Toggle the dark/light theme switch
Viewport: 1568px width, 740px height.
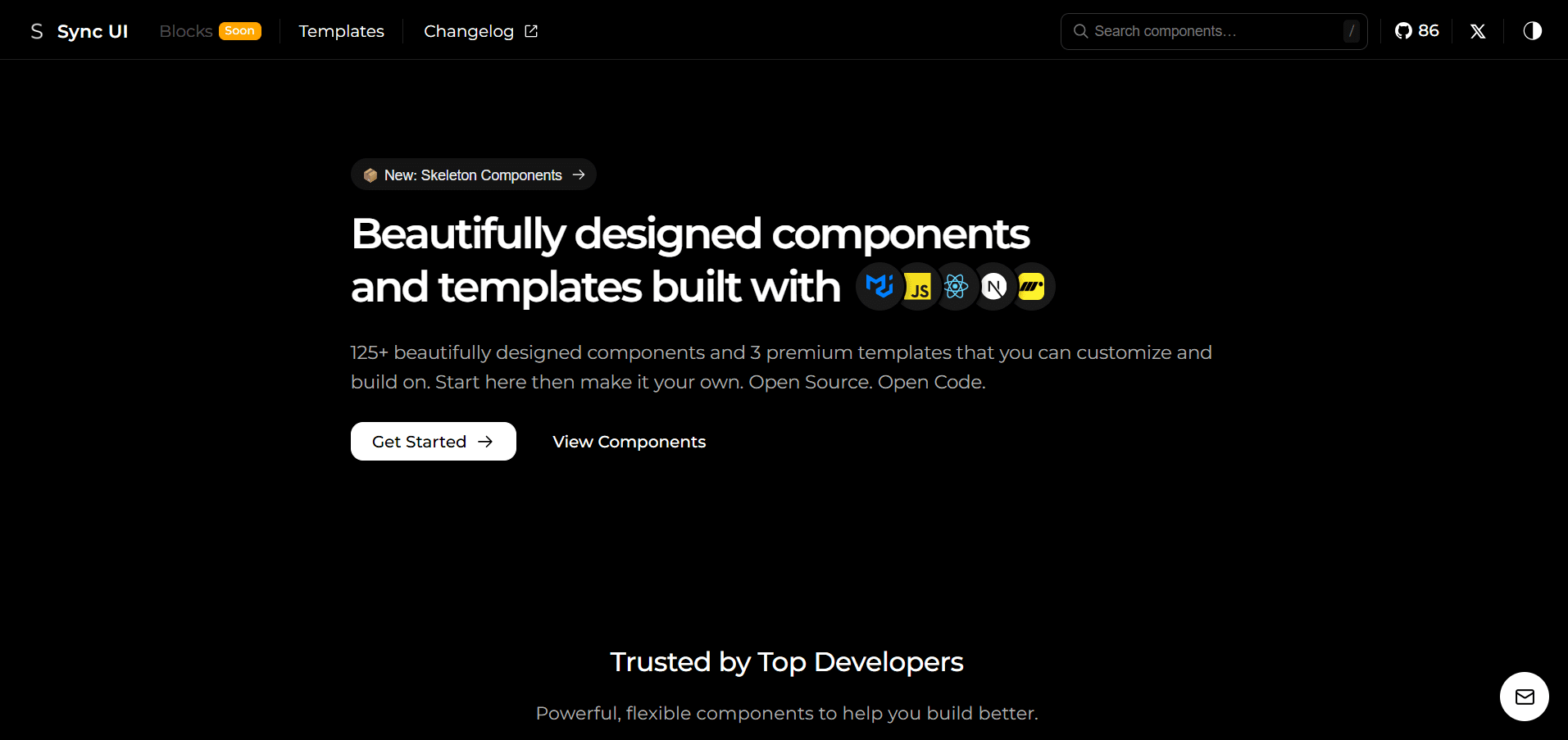(x=1532, y=31)
